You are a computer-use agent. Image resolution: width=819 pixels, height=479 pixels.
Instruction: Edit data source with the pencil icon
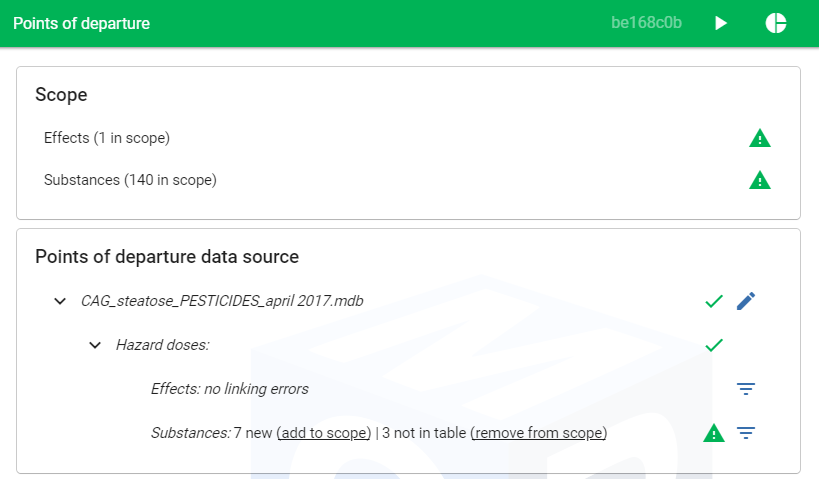tap(746, 301)
